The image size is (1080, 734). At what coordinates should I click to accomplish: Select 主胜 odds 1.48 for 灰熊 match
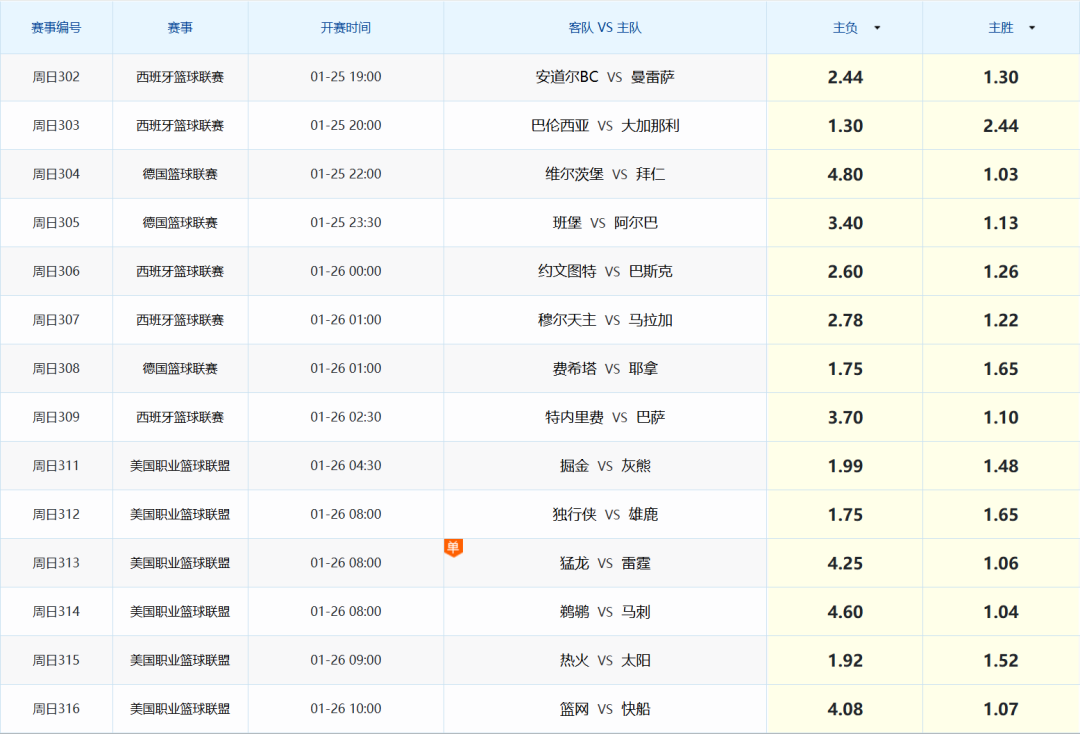pos(1001,466)
